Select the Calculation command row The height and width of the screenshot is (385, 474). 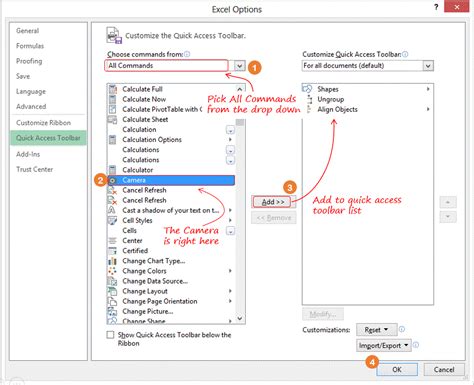171,130
